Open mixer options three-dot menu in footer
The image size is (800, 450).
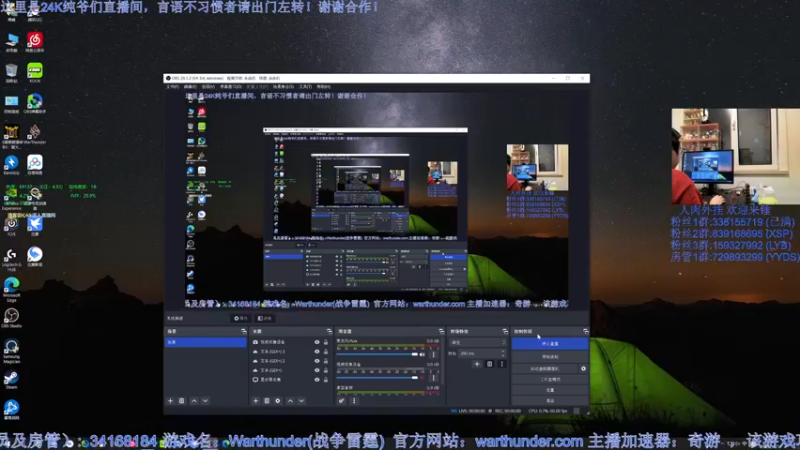click(354, 401)
